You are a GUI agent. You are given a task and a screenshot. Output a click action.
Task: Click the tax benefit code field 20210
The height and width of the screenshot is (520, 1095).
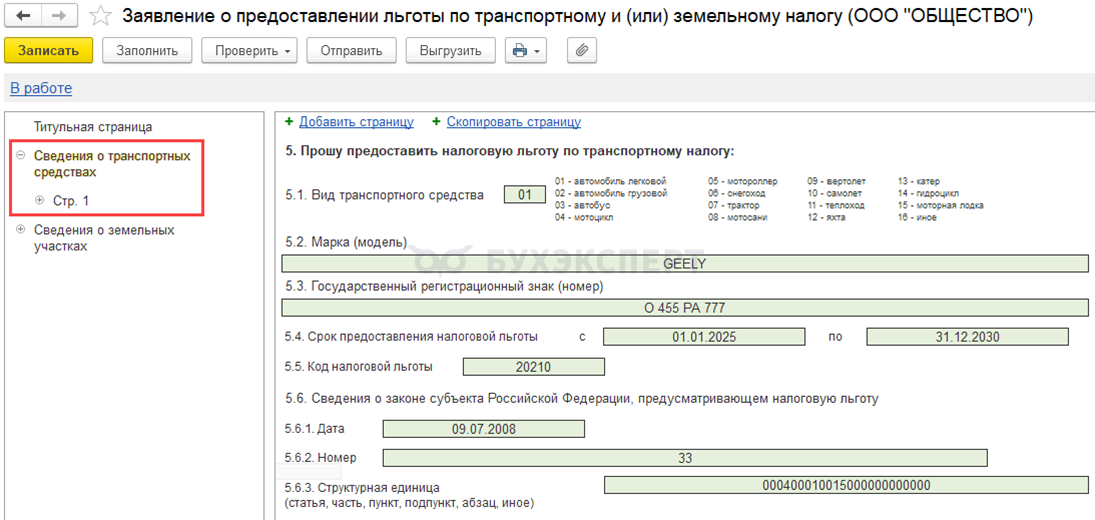coord(534,366)
